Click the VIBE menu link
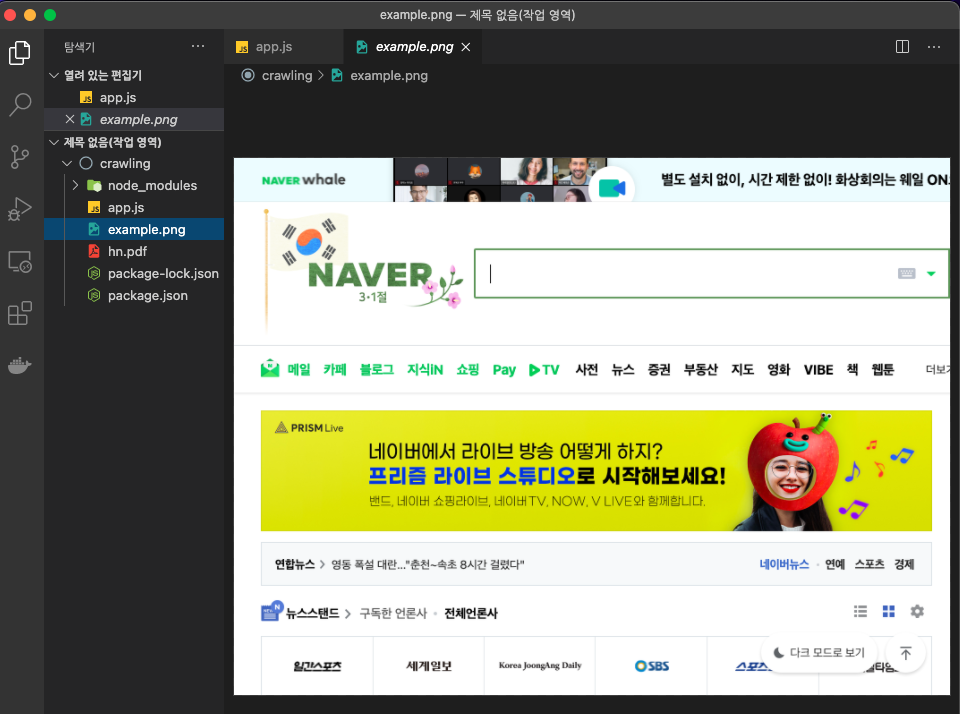This screenshot has width=960, height=714. [818, 370]
